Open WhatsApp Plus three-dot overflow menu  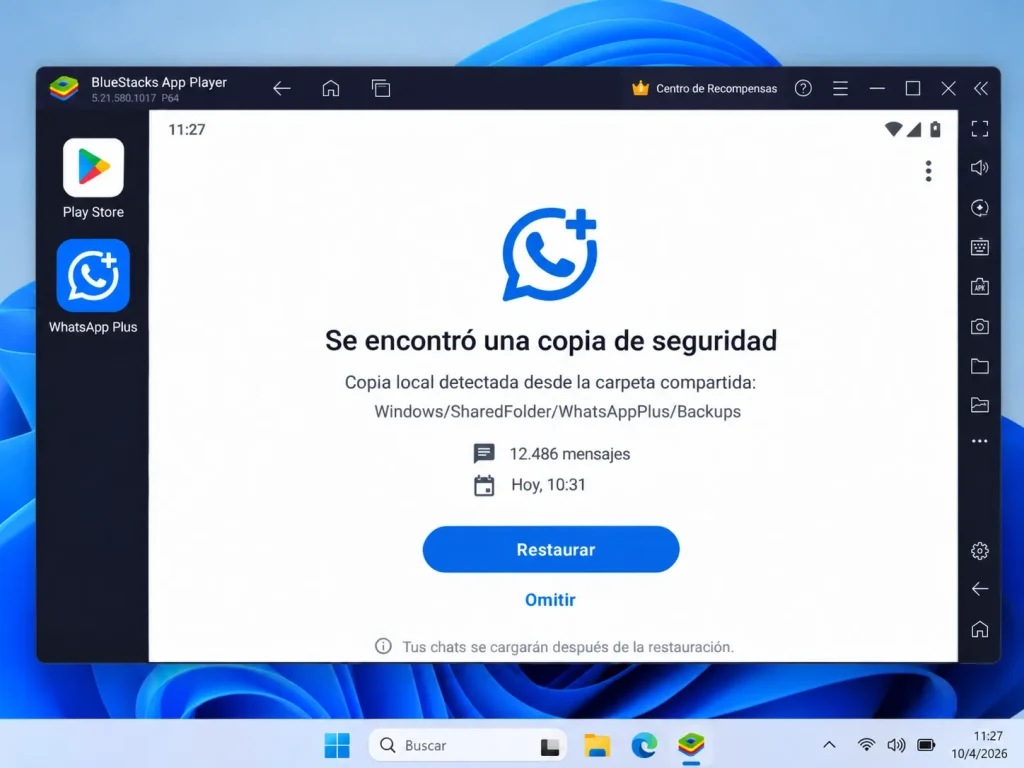point(929,171)
